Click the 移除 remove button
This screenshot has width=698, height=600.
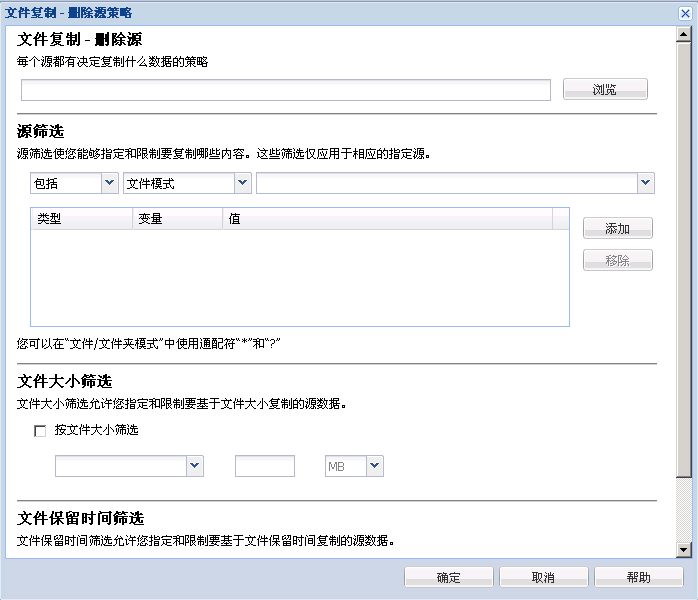[x=618, y=260]
